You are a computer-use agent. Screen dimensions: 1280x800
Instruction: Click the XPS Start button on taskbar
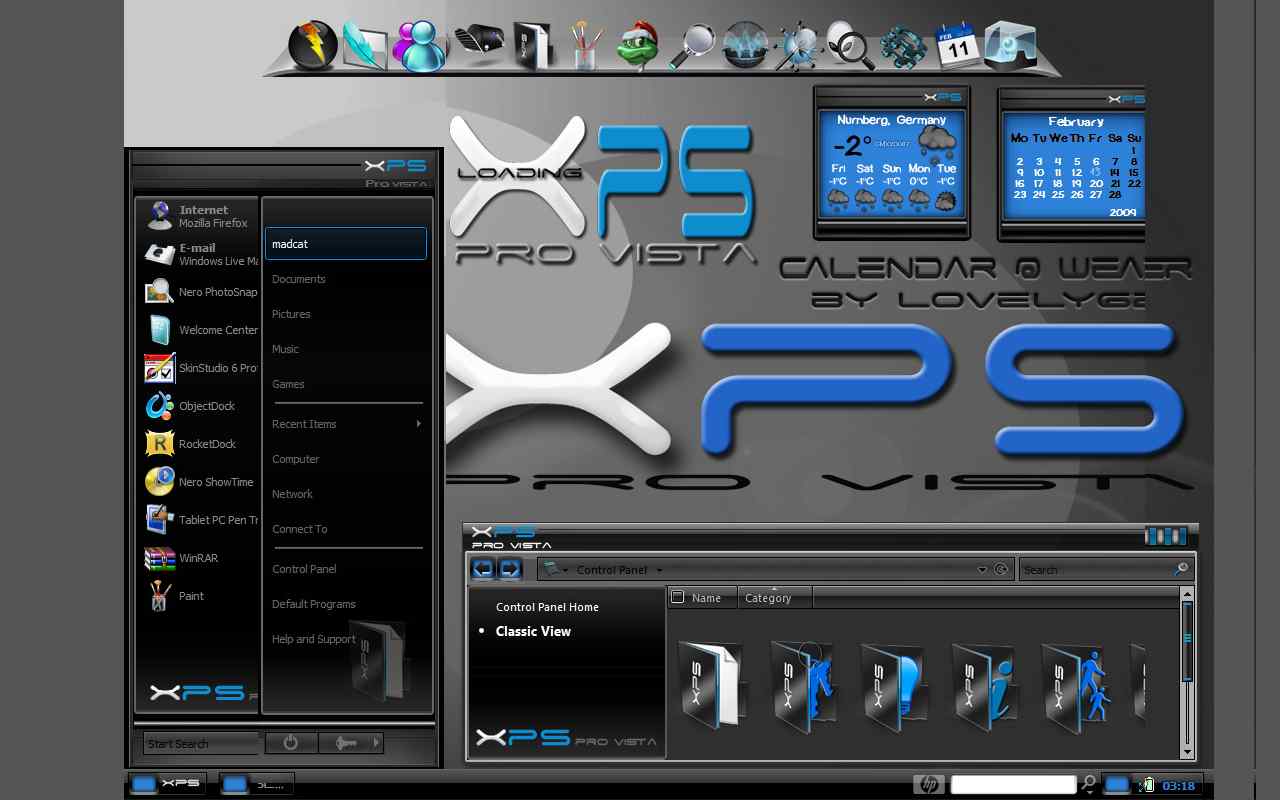(166, 783)
